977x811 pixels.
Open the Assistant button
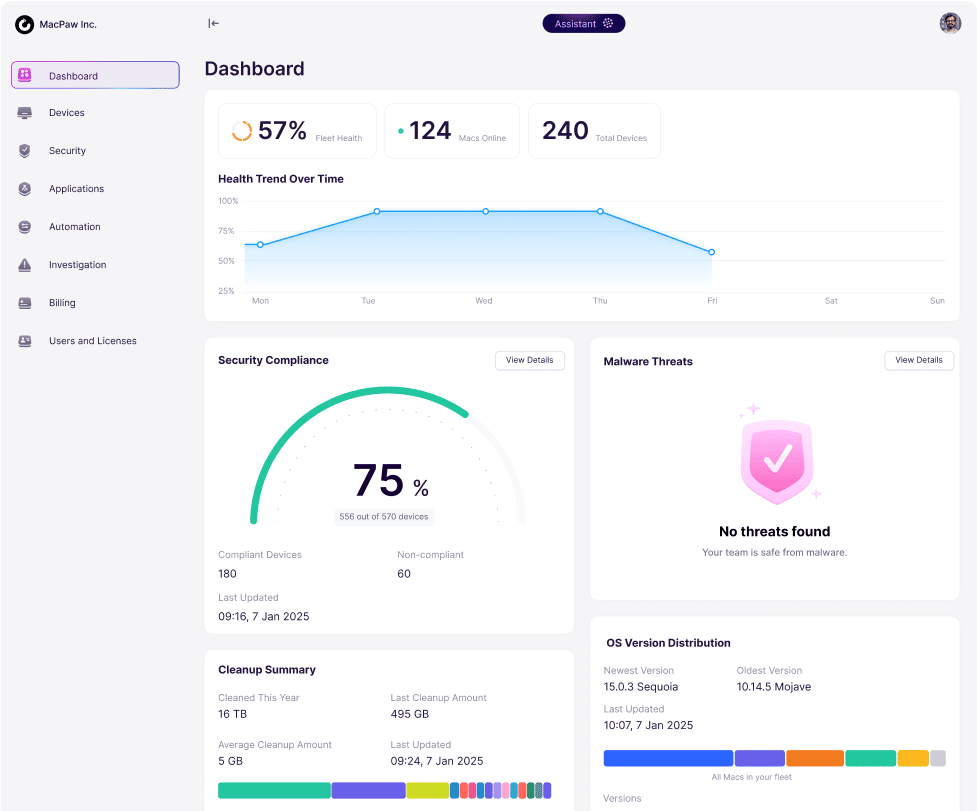coord(584,23)
